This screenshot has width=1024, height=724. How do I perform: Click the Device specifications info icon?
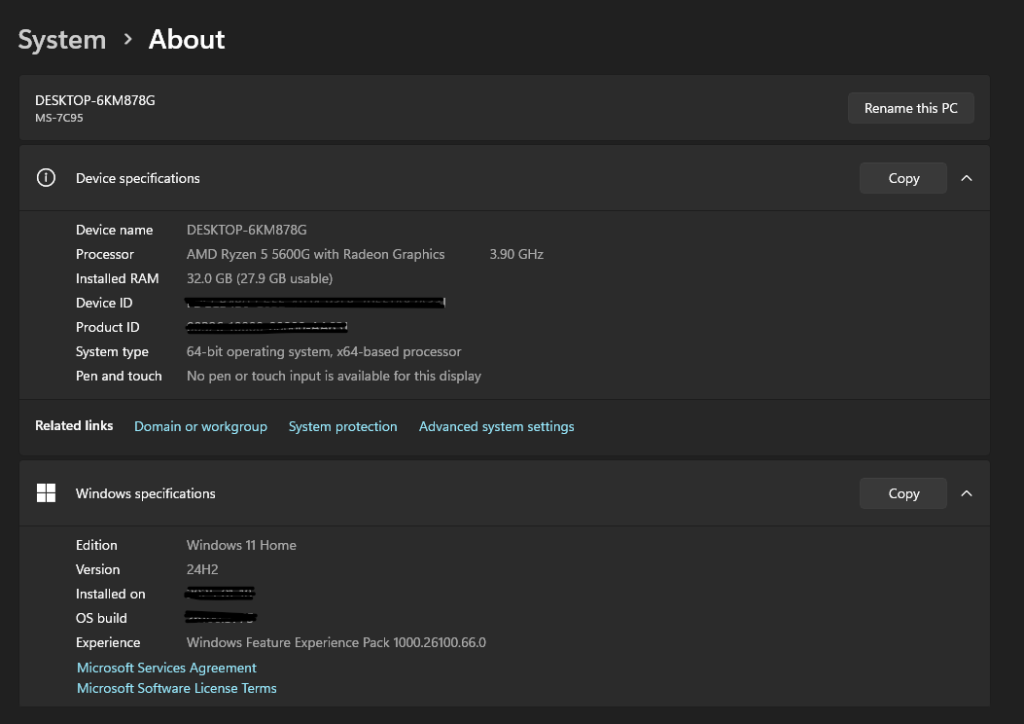click(x=46, y=178)
